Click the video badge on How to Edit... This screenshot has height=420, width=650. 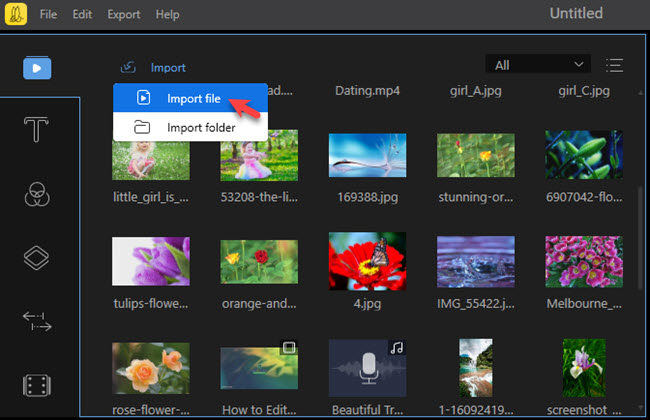(x=289, y=347)
